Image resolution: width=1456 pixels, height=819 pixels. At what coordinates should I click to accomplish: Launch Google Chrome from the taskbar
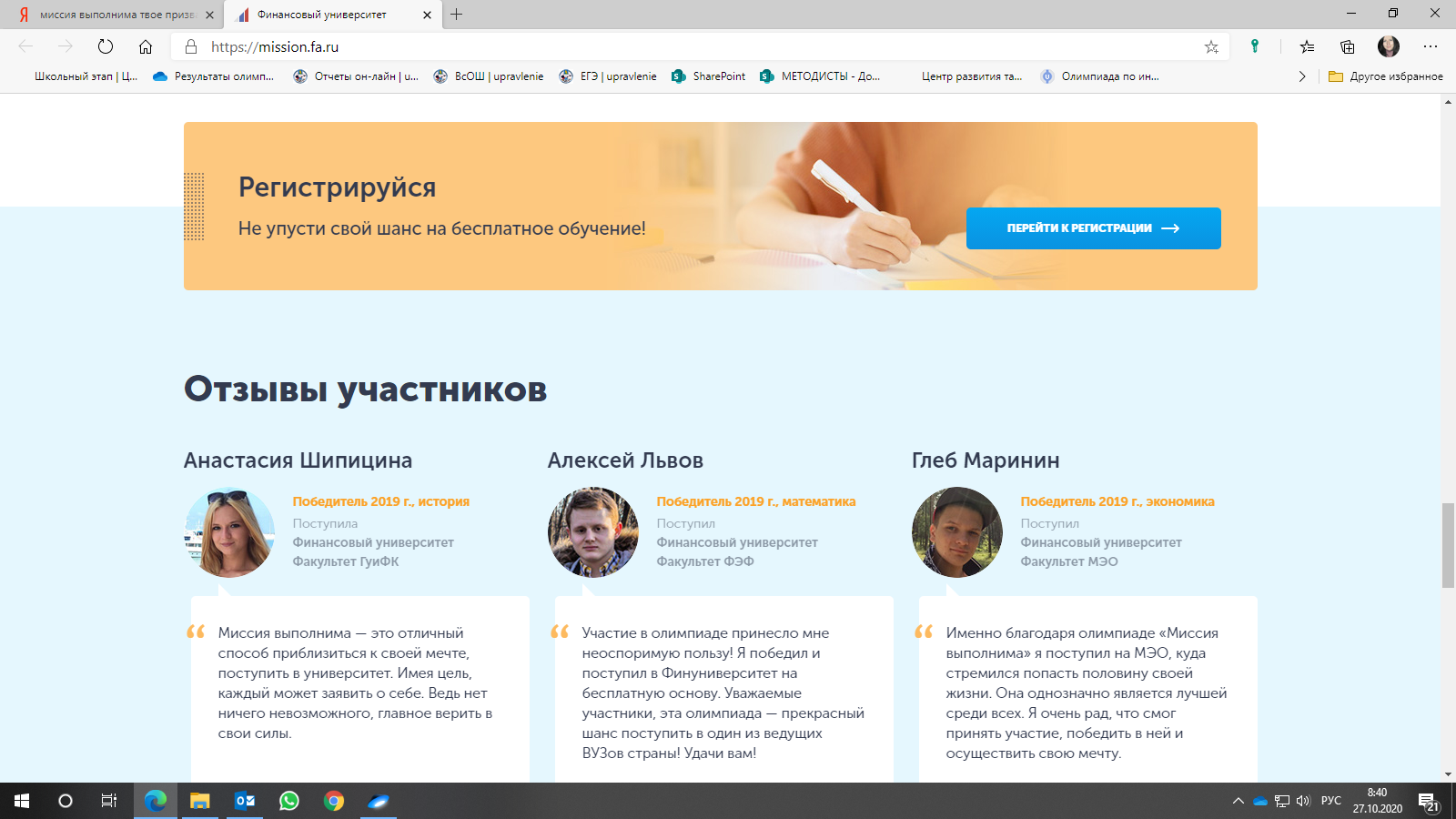(334, 801)
